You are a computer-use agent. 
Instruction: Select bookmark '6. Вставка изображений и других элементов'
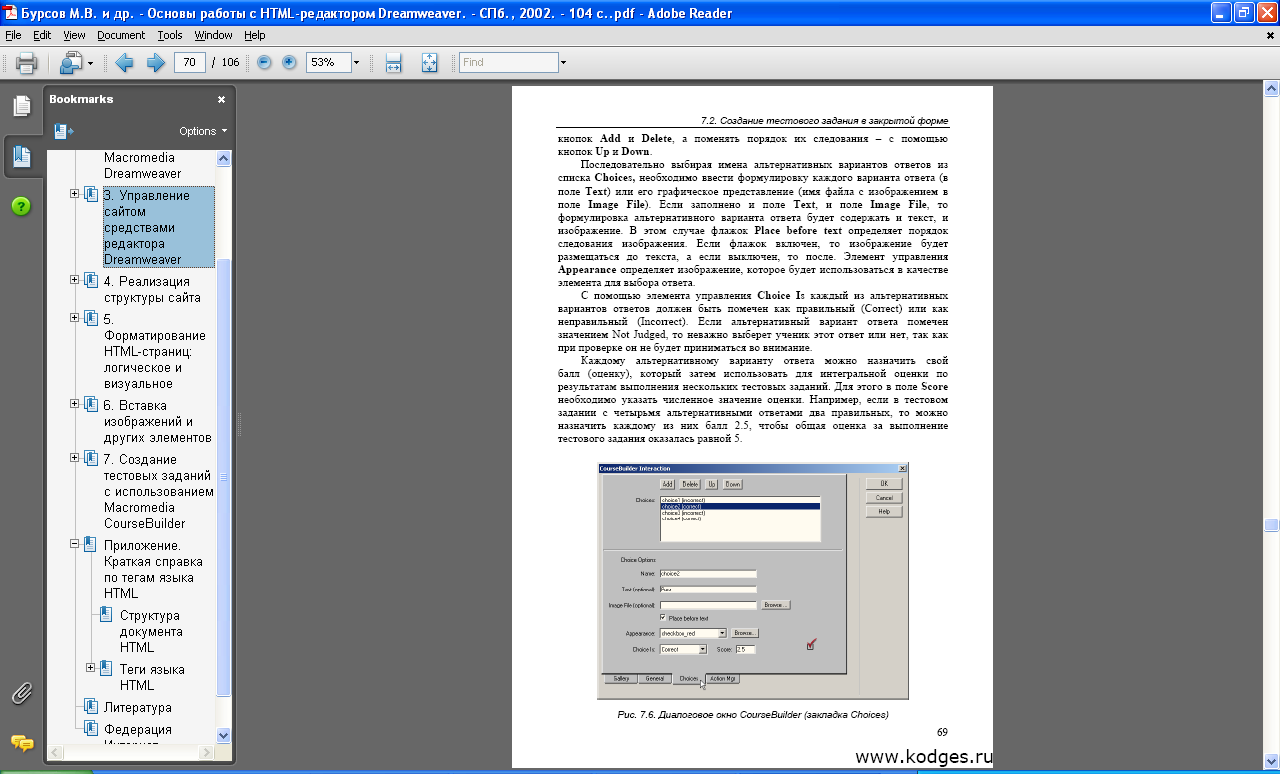[x=157, y=421]
